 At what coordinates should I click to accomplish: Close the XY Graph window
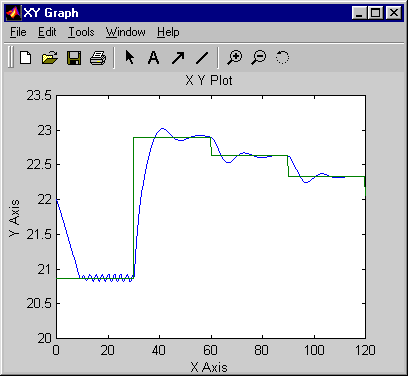click(394, 13)
